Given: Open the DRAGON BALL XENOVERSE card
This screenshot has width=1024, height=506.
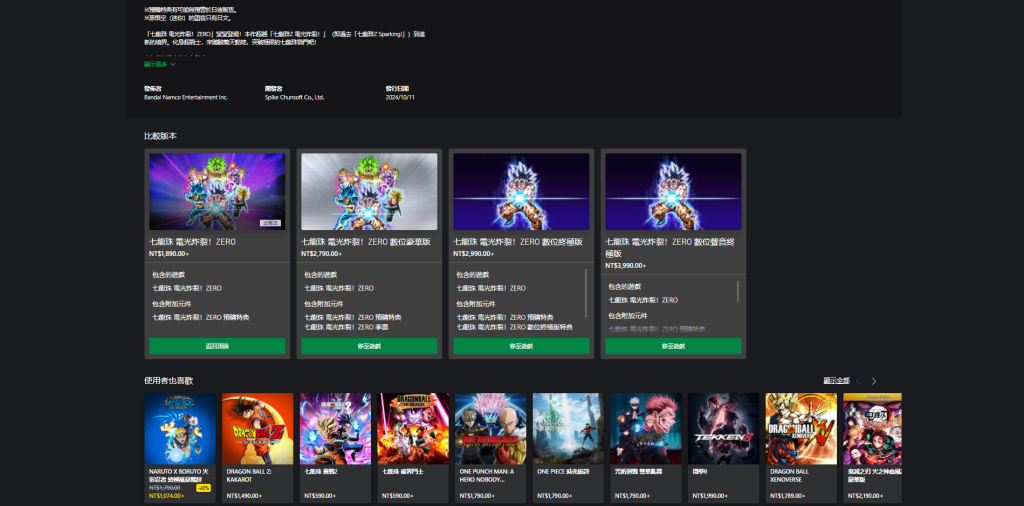Looking at the screenshot, I should pyautogui.click(x=801, y=448).
